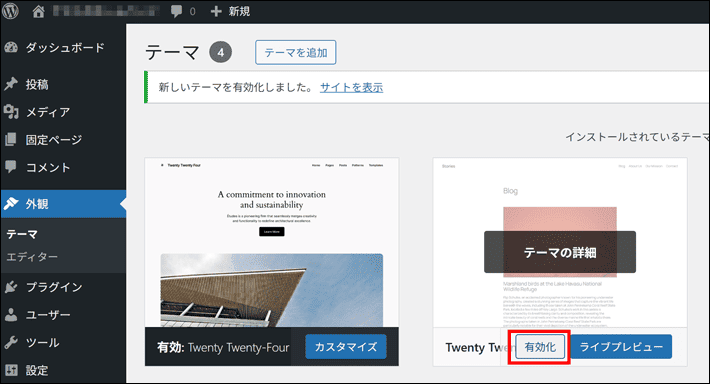The width and height of the screenshot is (710, 384).
Task: Click the ライブプレビュー button
Action: click(621, 347)
